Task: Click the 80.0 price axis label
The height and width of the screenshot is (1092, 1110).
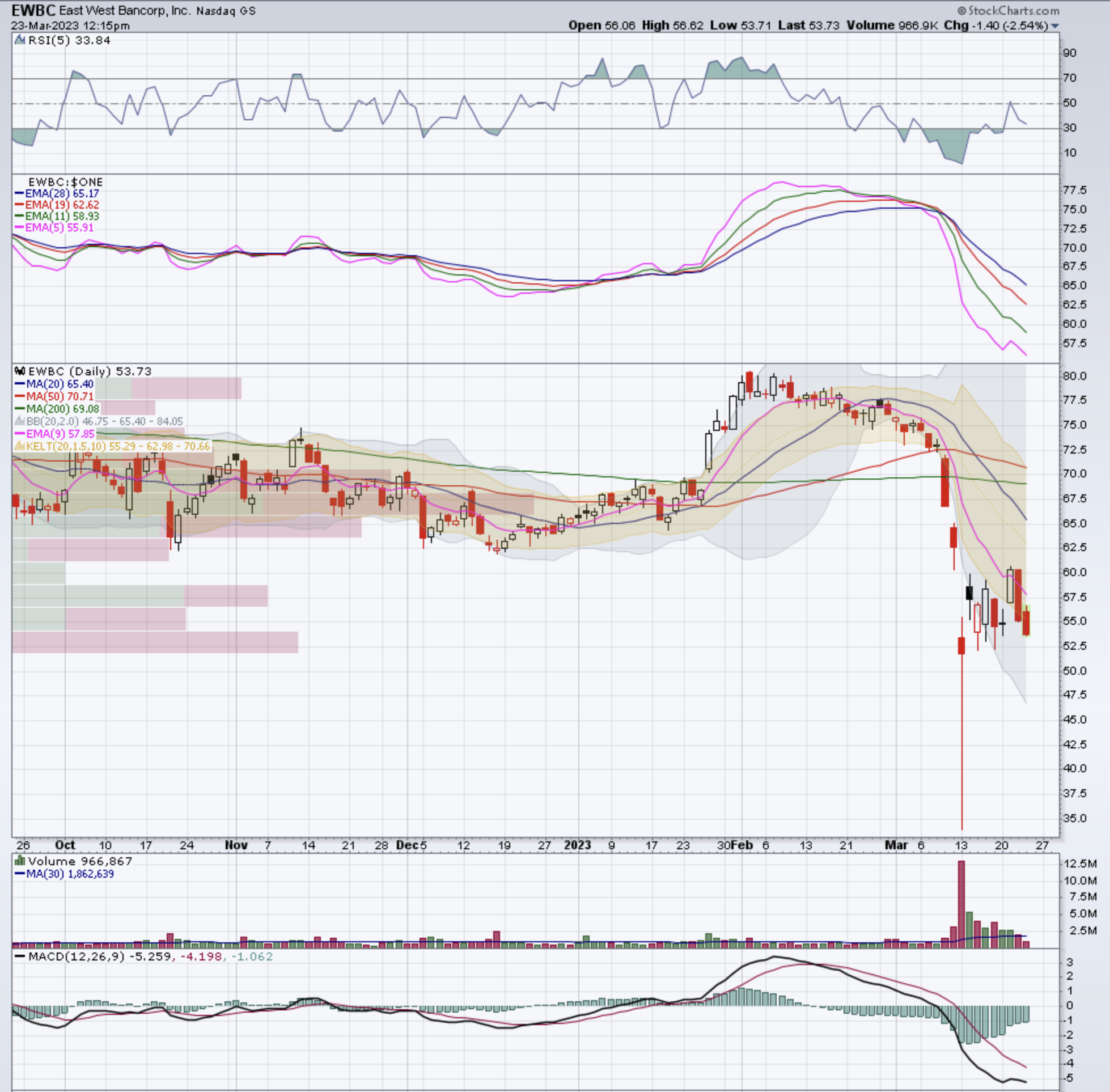Action: 1074,376
